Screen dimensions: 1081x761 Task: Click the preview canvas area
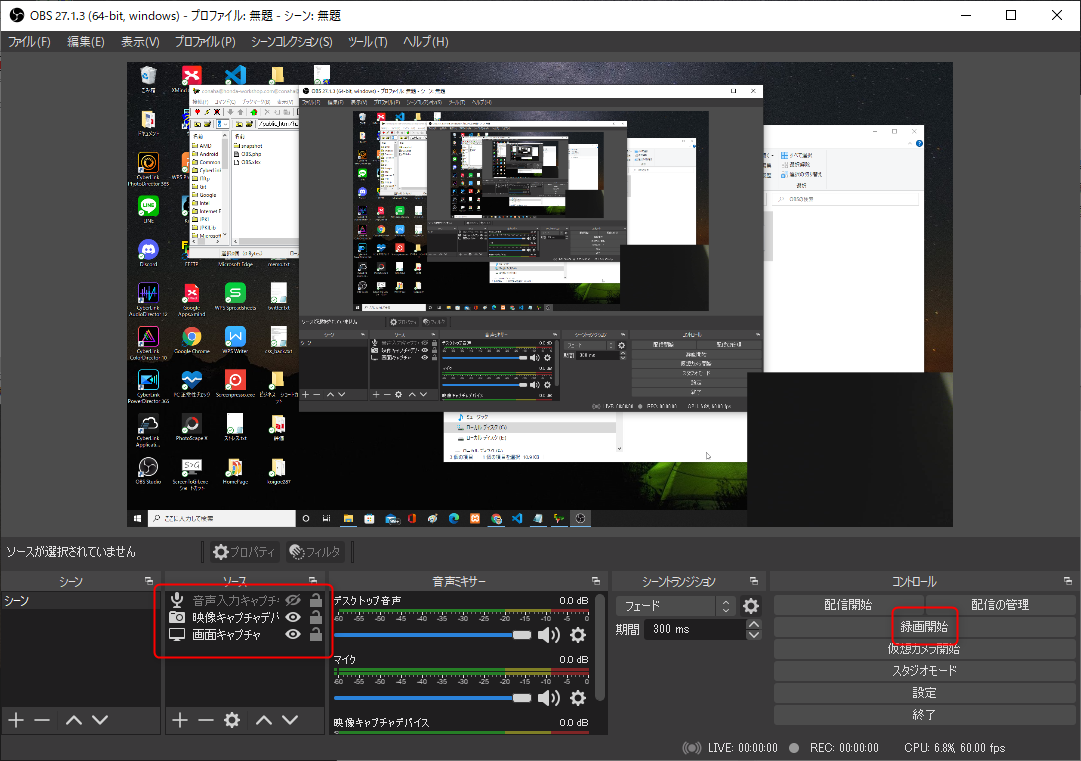click(540, 295)
